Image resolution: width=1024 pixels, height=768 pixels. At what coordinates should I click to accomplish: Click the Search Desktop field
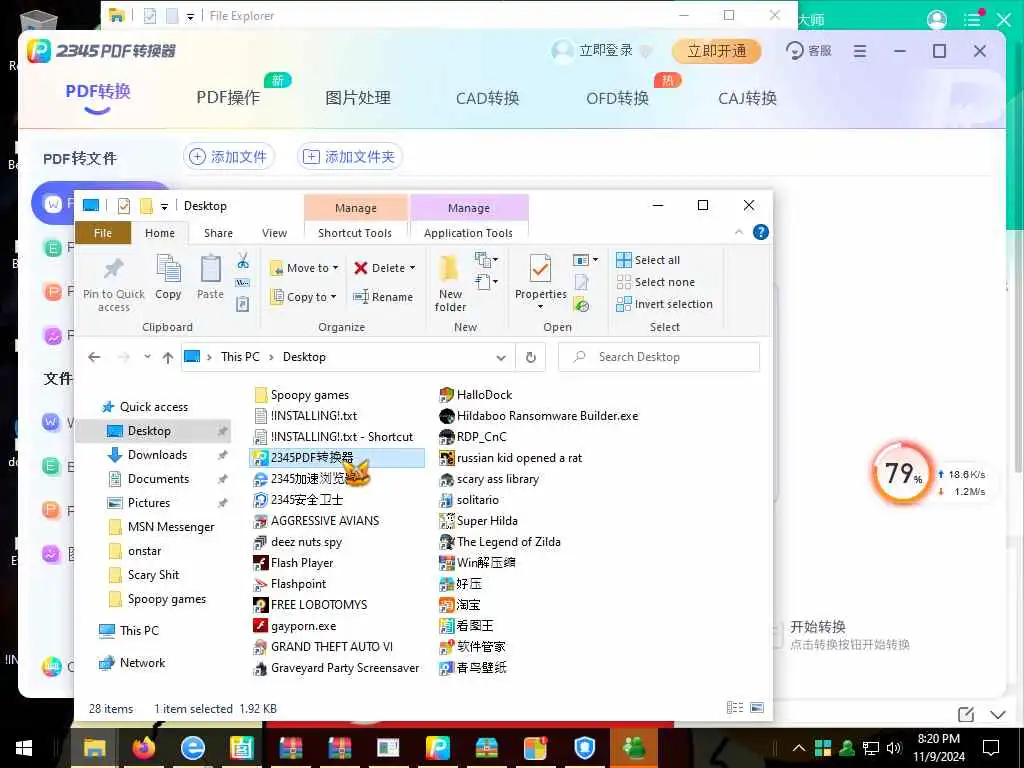(658, 357)
